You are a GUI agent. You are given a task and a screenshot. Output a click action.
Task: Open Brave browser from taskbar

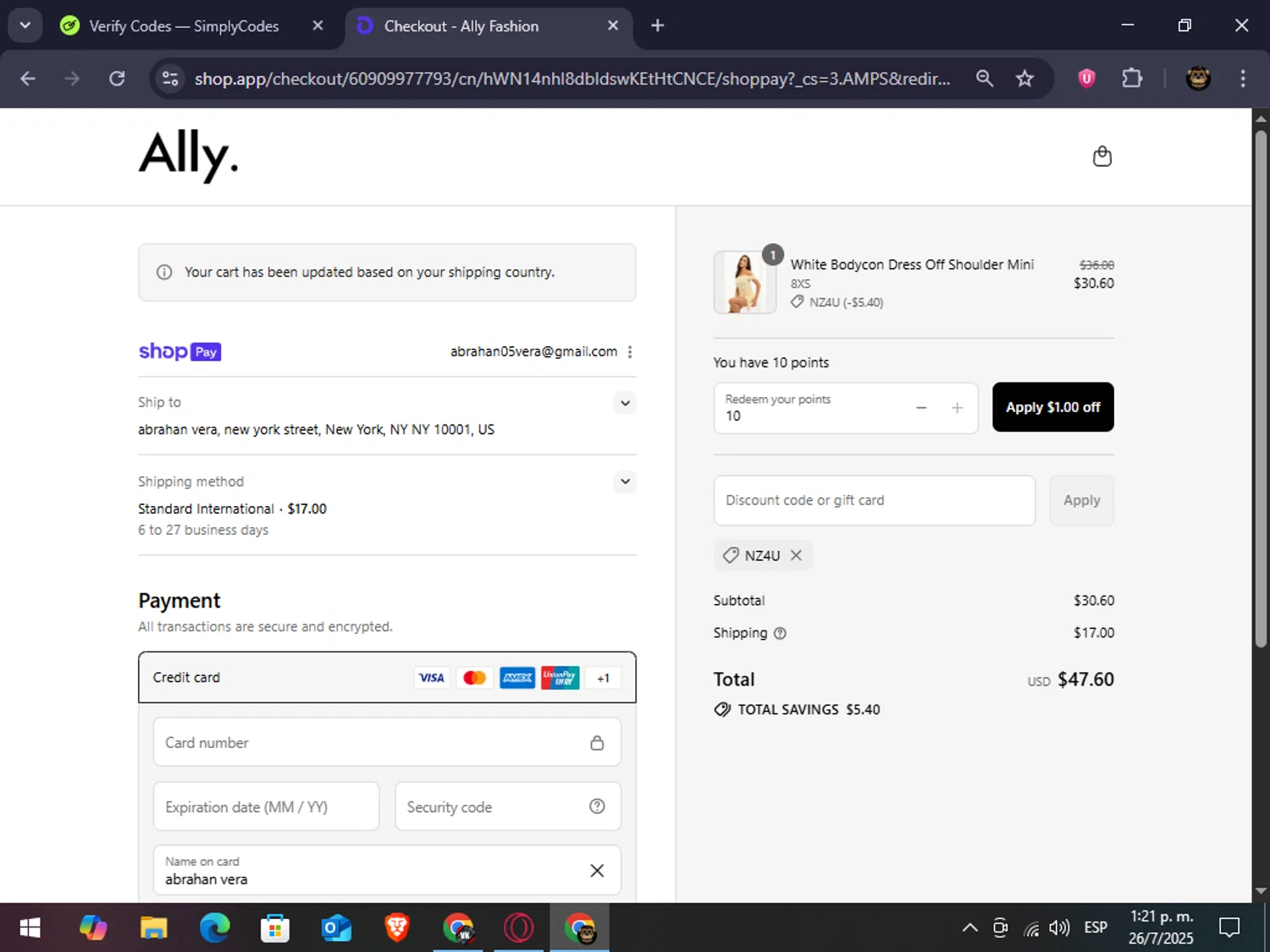[x=396, y=928]
